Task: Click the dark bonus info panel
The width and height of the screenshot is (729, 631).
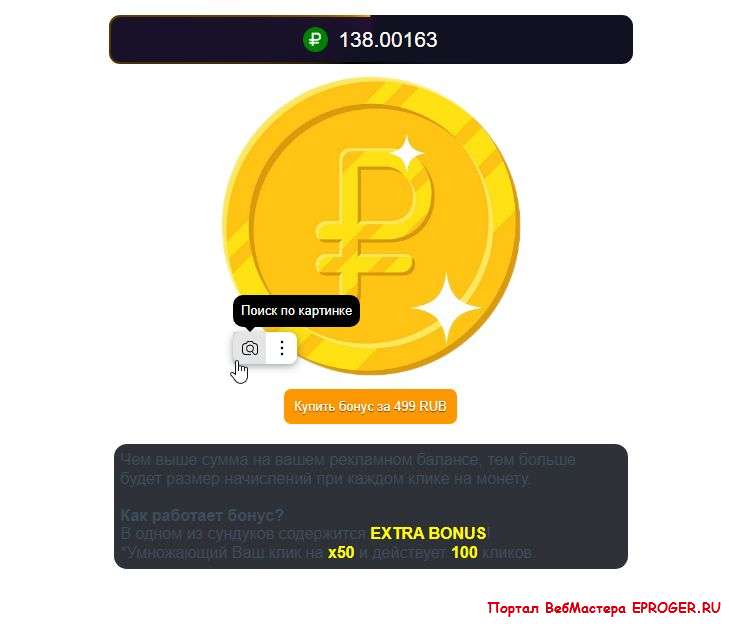Action: tap(371, 506)
